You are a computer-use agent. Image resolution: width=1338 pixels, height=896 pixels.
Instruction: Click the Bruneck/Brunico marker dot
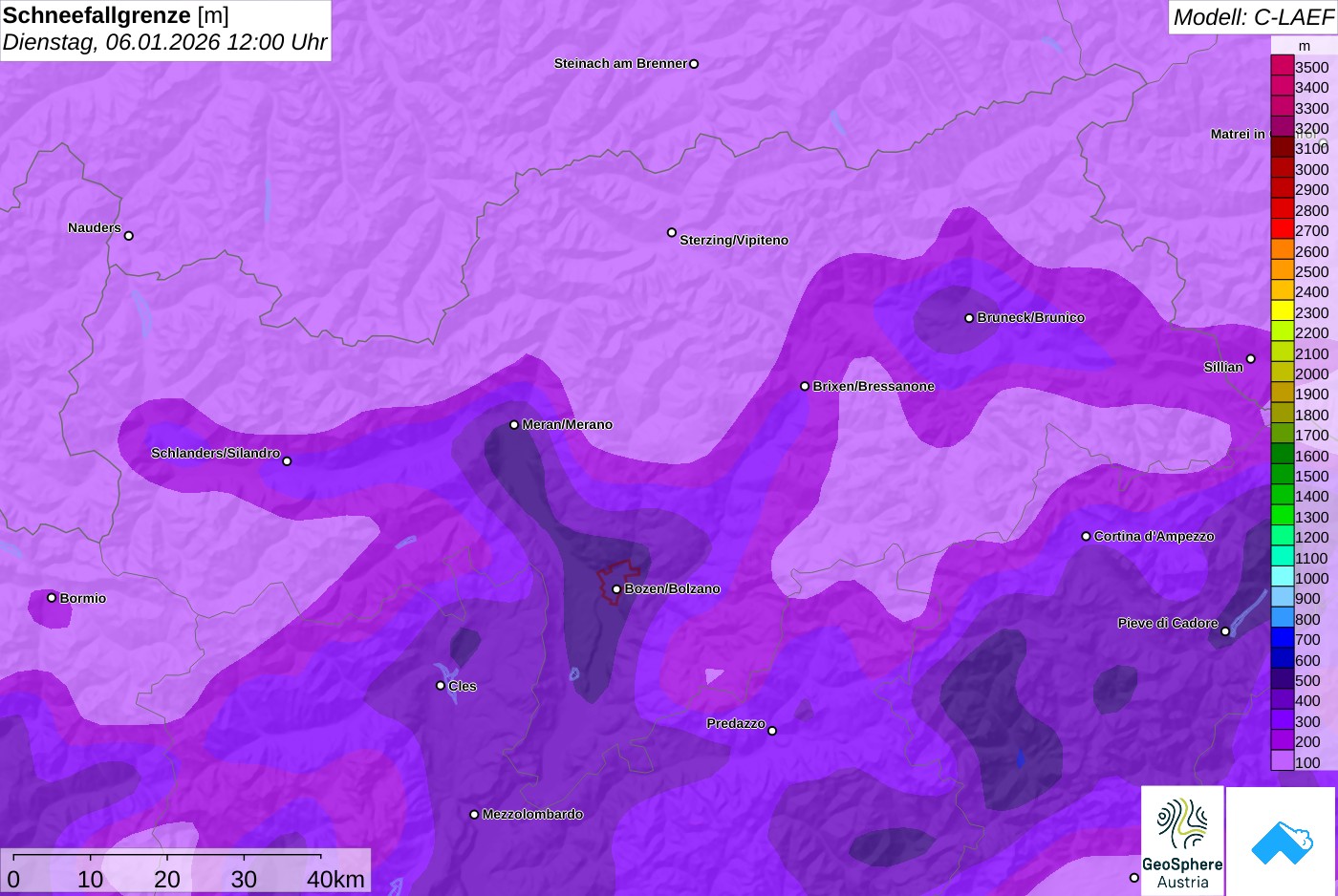click(969, 318)
